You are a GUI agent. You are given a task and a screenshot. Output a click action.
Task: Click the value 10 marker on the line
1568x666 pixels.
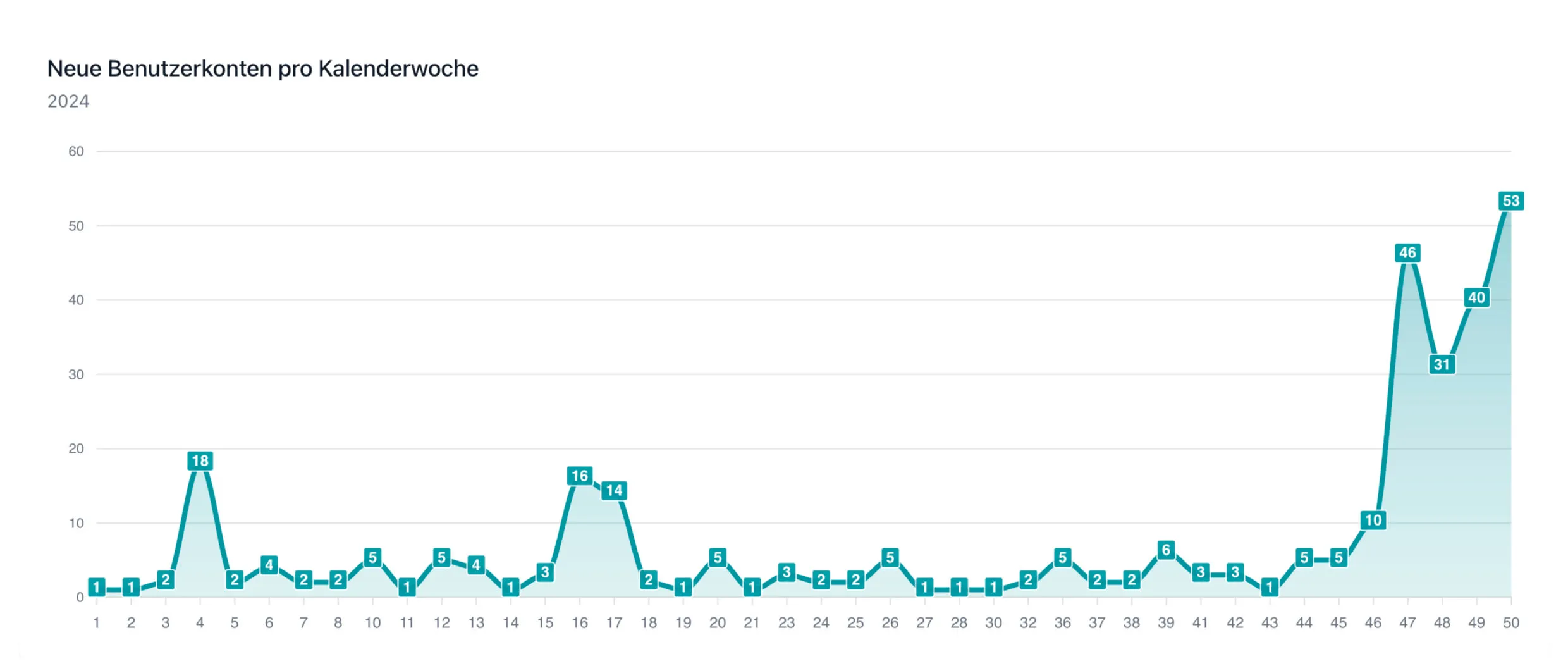[1373, 521]
